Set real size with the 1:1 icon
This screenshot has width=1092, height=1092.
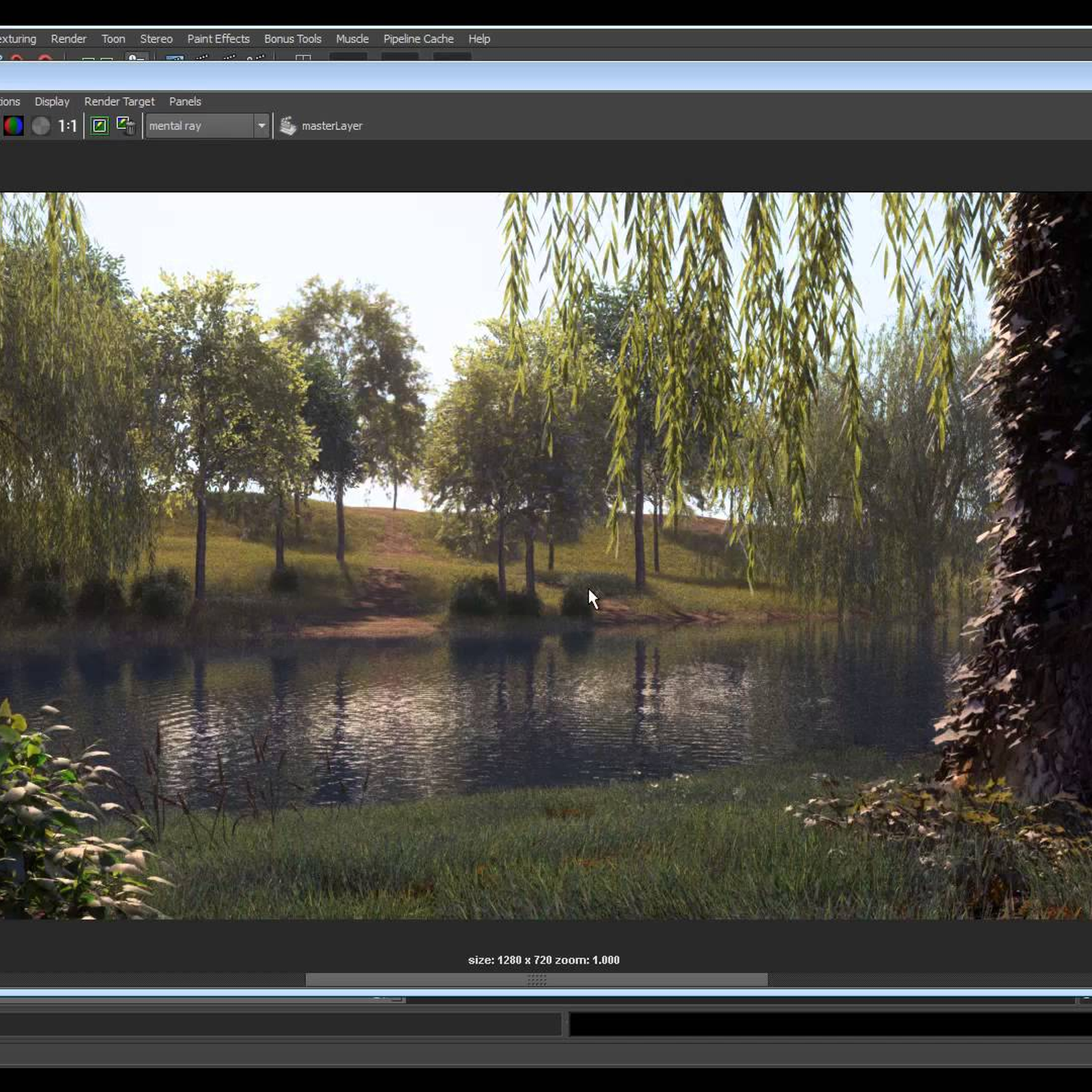point(68,126)
